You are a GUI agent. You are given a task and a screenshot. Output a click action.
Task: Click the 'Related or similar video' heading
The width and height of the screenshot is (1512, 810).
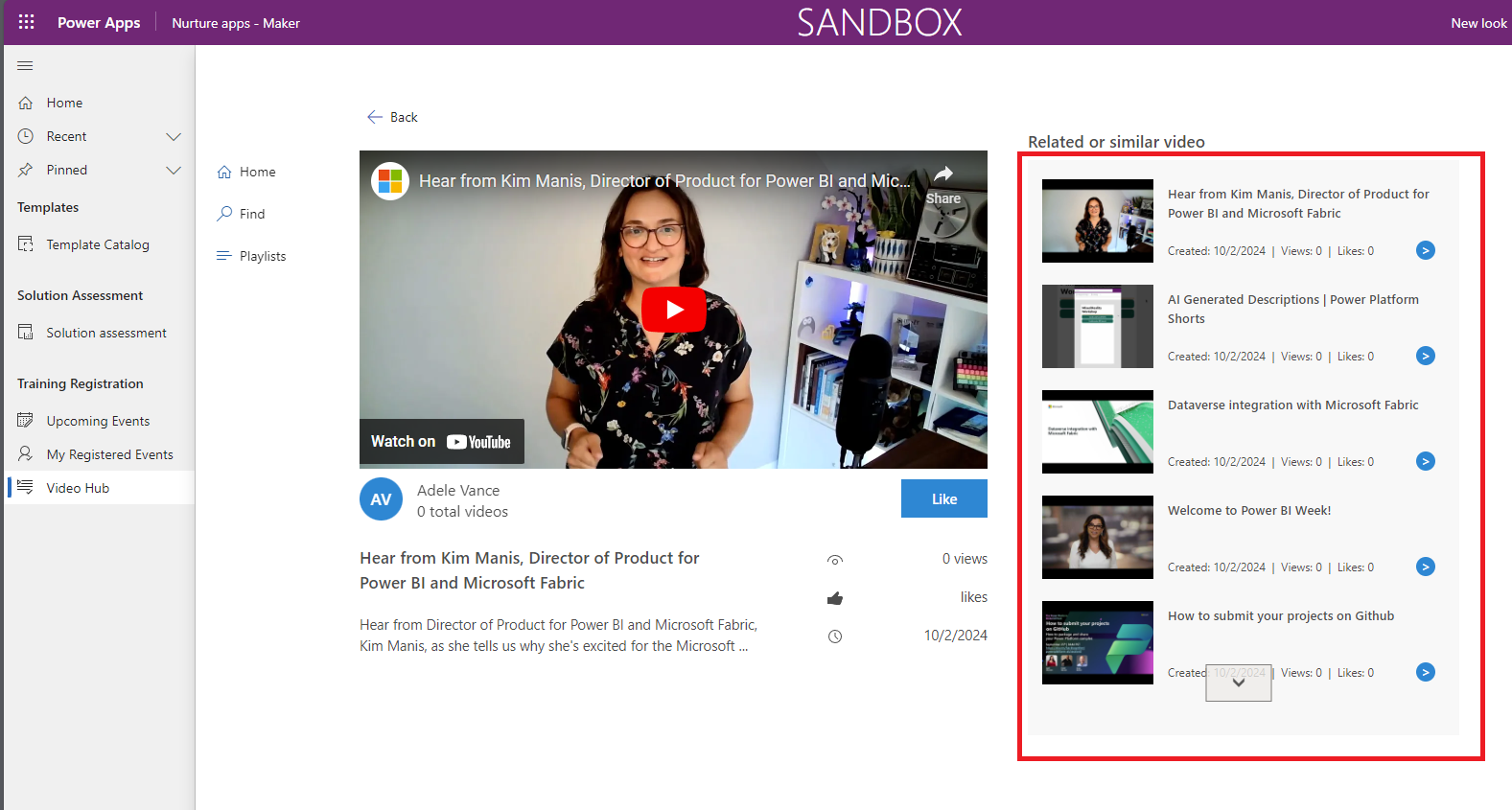1116,142
